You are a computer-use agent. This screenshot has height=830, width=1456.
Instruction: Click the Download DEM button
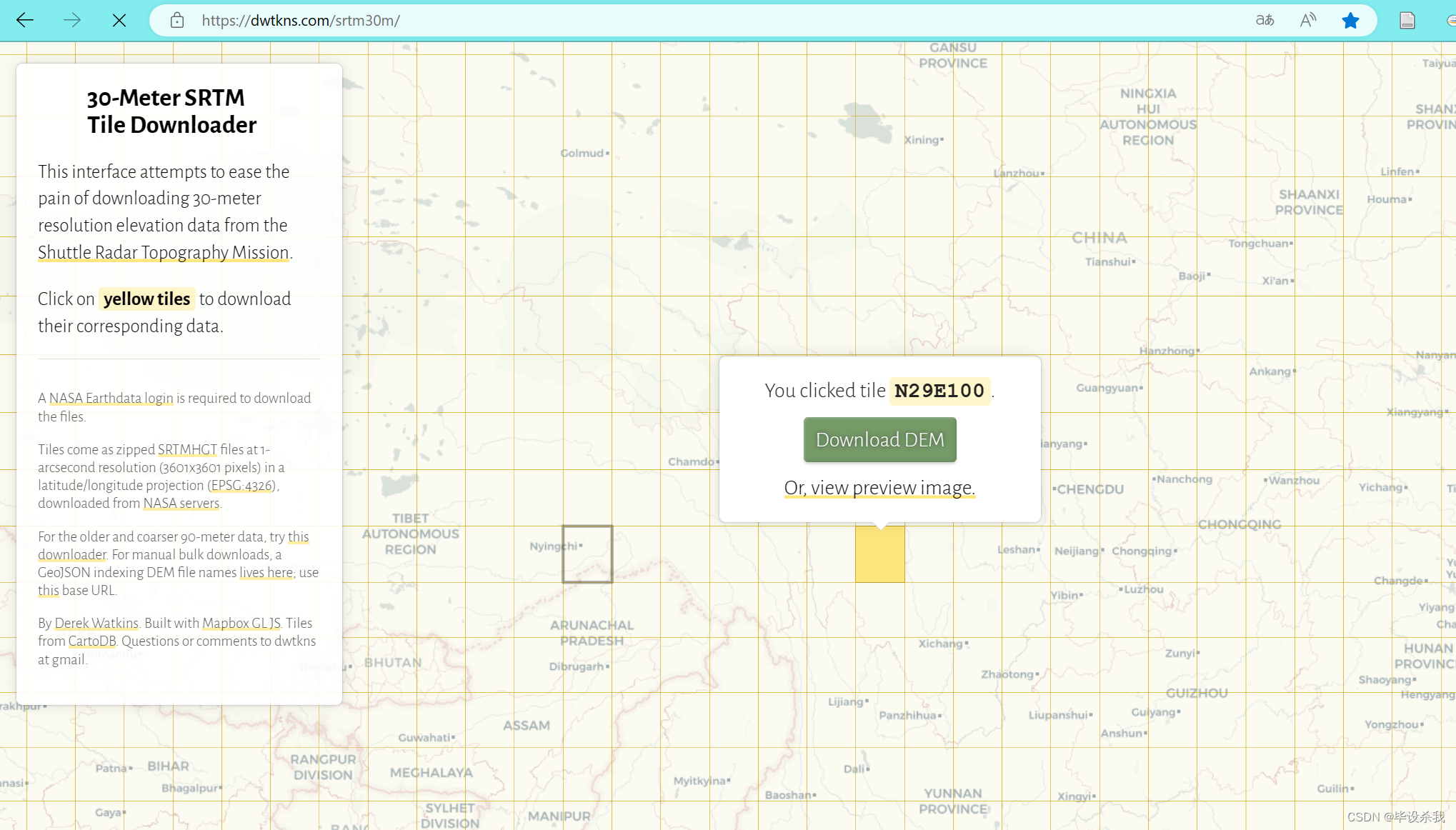click(879, 440)
